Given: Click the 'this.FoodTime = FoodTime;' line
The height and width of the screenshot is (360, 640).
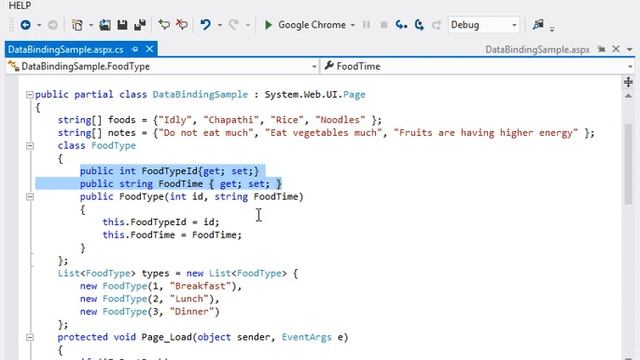Looking at the screenshot, I should pos(172,235).
